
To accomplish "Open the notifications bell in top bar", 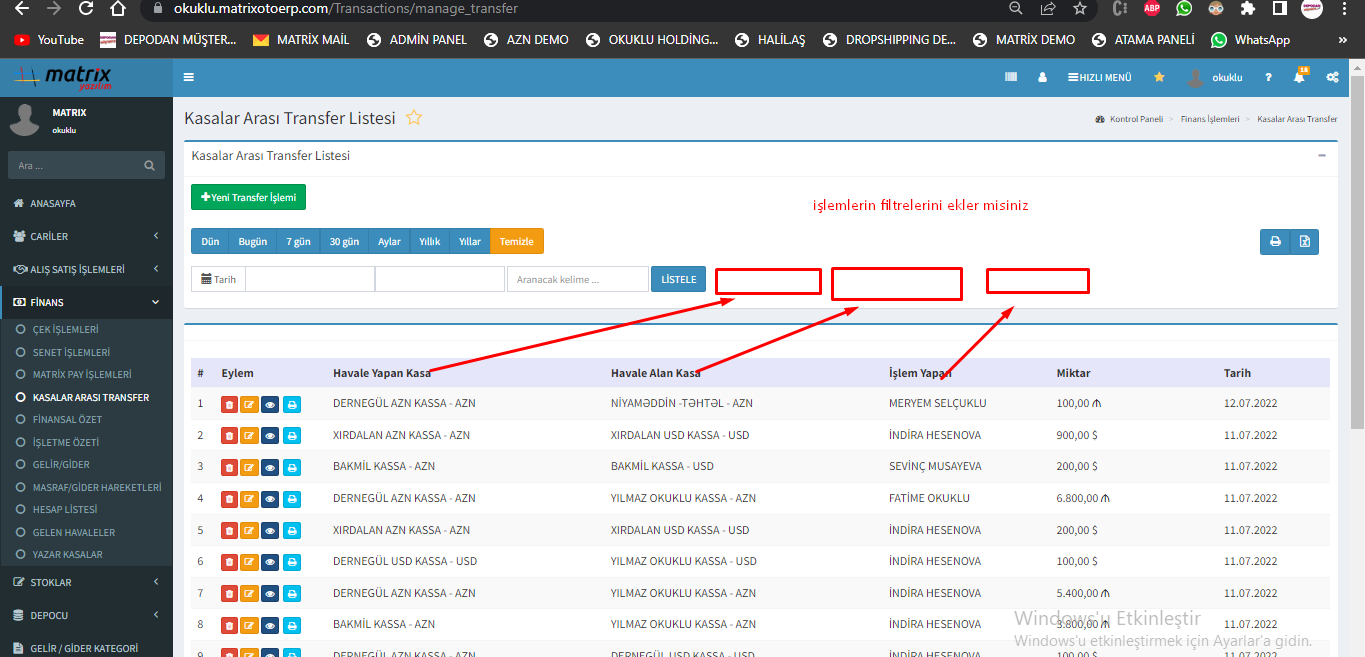I will (x=1299, y=78).
